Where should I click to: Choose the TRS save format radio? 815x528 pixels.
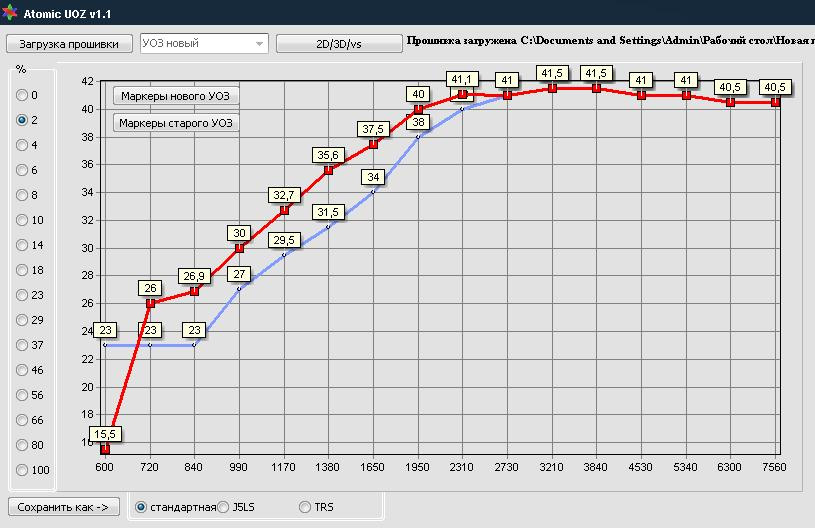pos(305,507)
